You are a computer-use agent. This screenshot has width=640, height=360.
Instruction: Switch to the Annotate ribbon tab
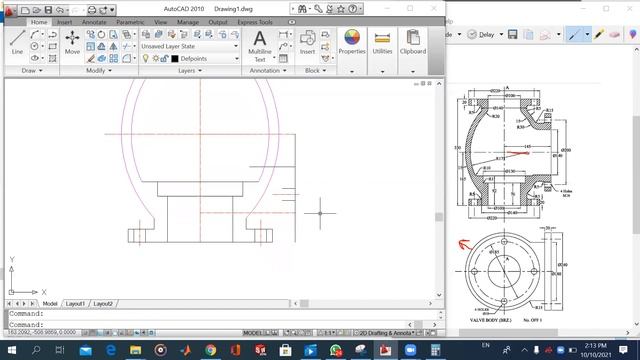(94, 22)
